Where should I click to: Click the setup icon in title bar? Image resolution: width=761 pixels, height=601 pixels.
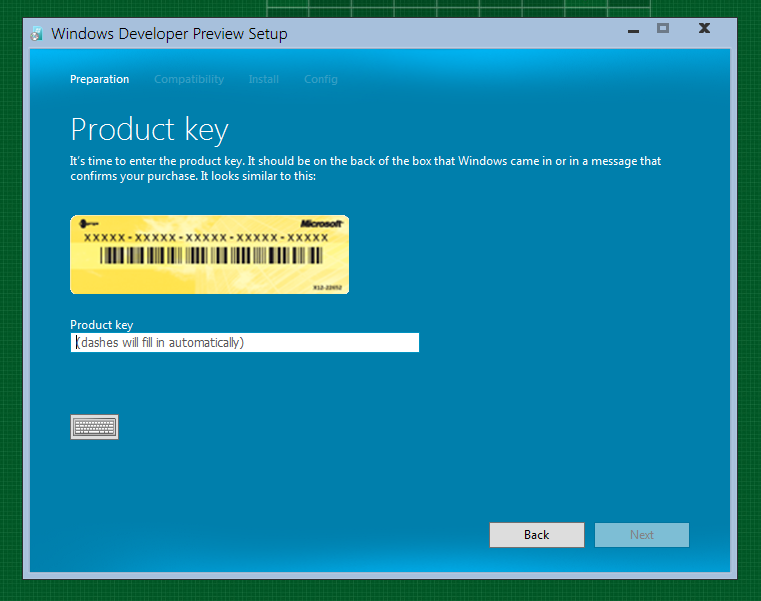[36, 33]
